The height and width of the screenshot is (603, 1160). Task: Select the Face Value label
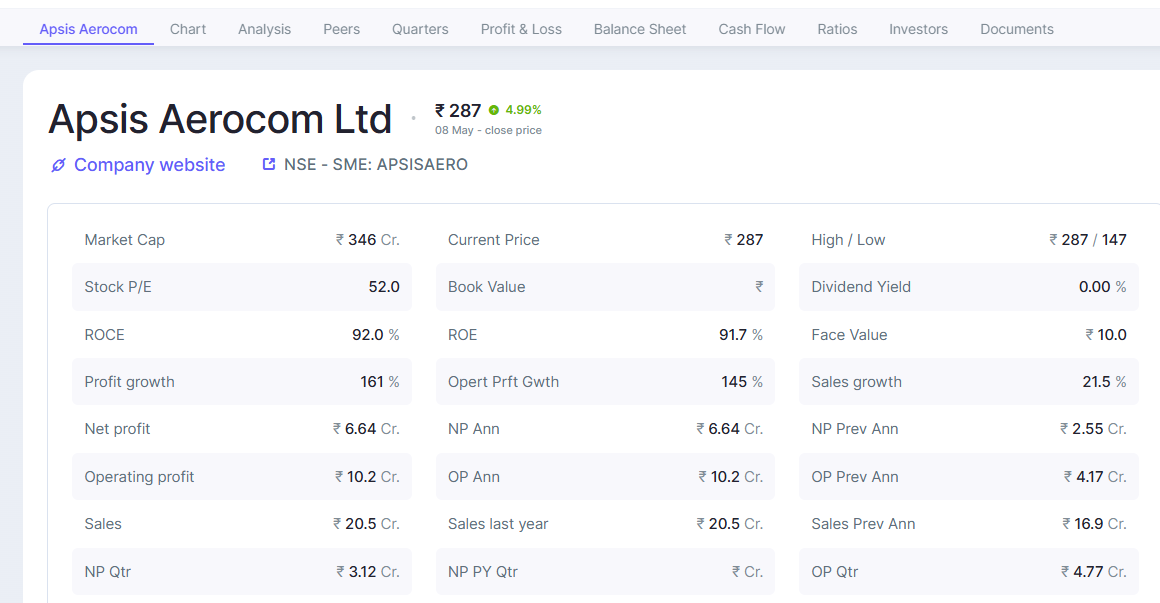(849, 334)
